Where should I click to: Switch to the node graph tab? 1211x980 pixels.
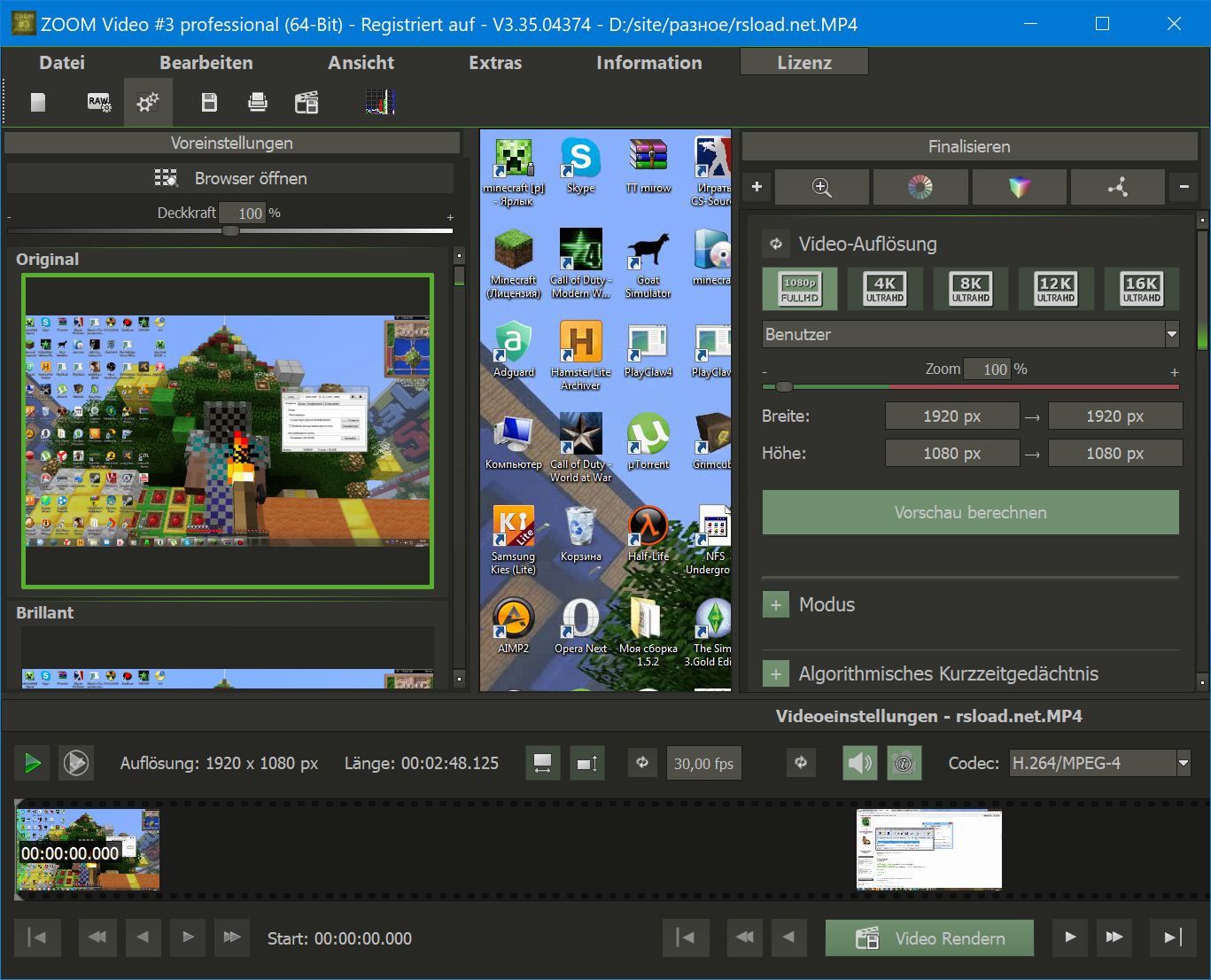pyautogui.click(x=1118, y=187)
